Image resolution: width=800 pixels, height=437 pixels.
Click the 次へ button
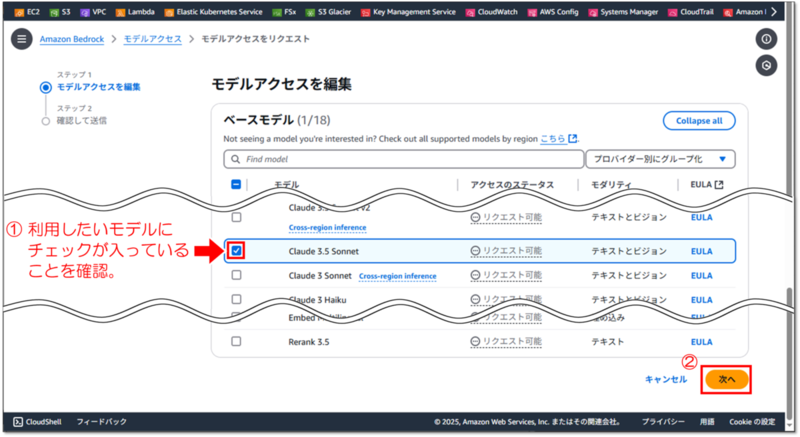click(727, 379)
